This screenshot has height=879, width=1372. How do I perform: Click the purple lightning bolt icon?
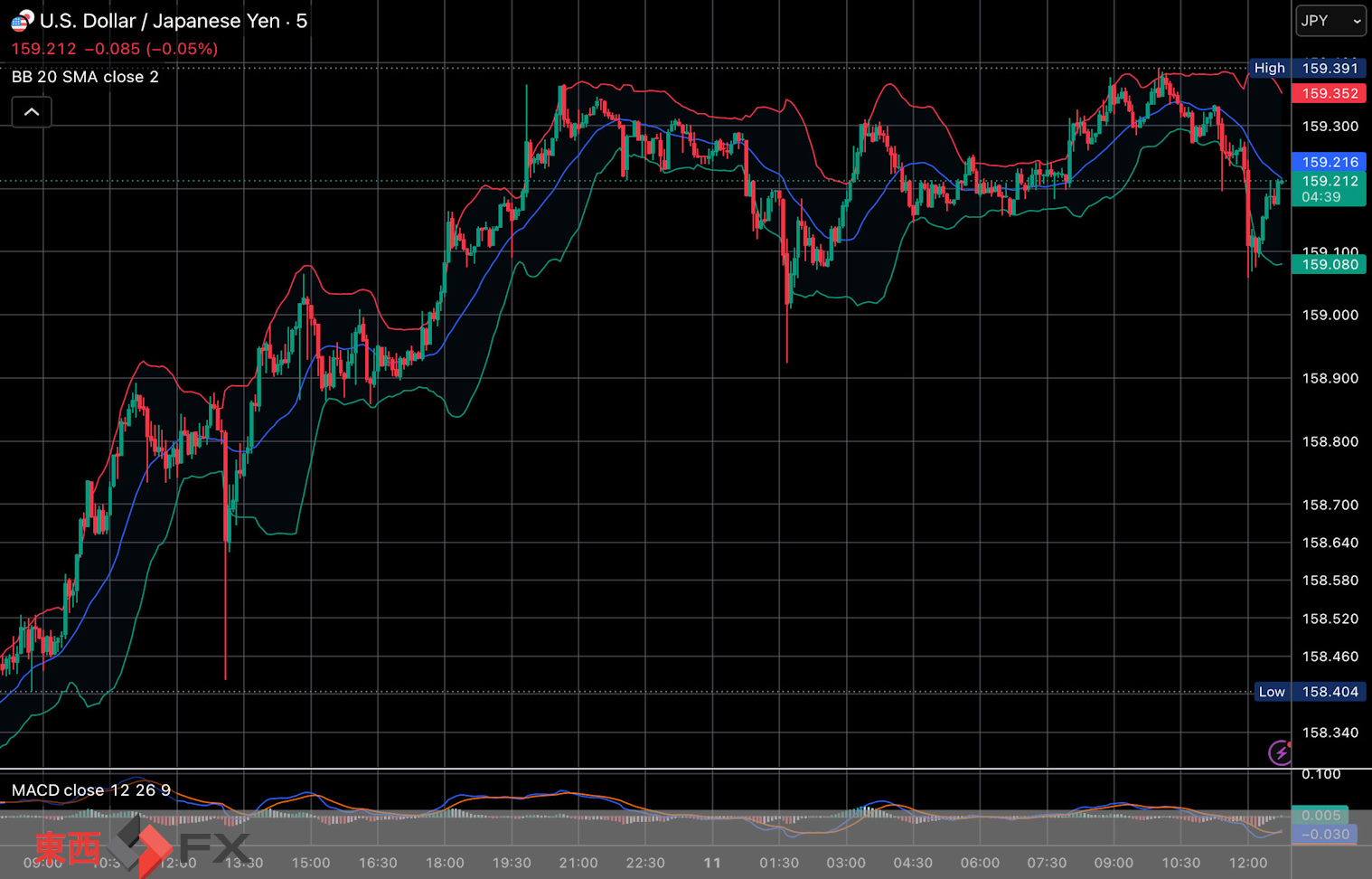(x=1280, y=752)
